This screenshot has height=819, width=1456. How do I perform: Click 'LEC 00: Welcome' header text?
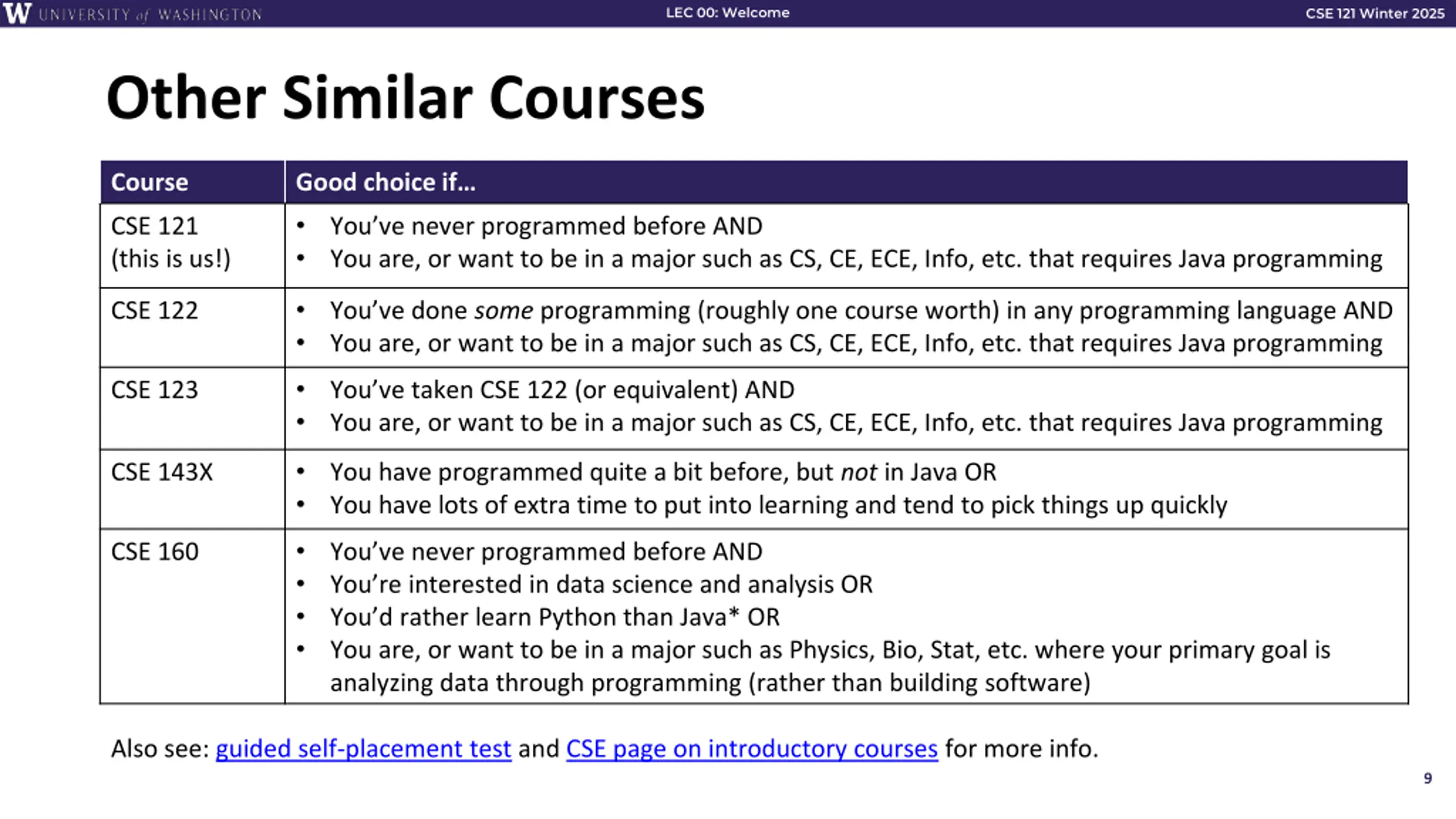pyautogui.click(x=727, y=13)
